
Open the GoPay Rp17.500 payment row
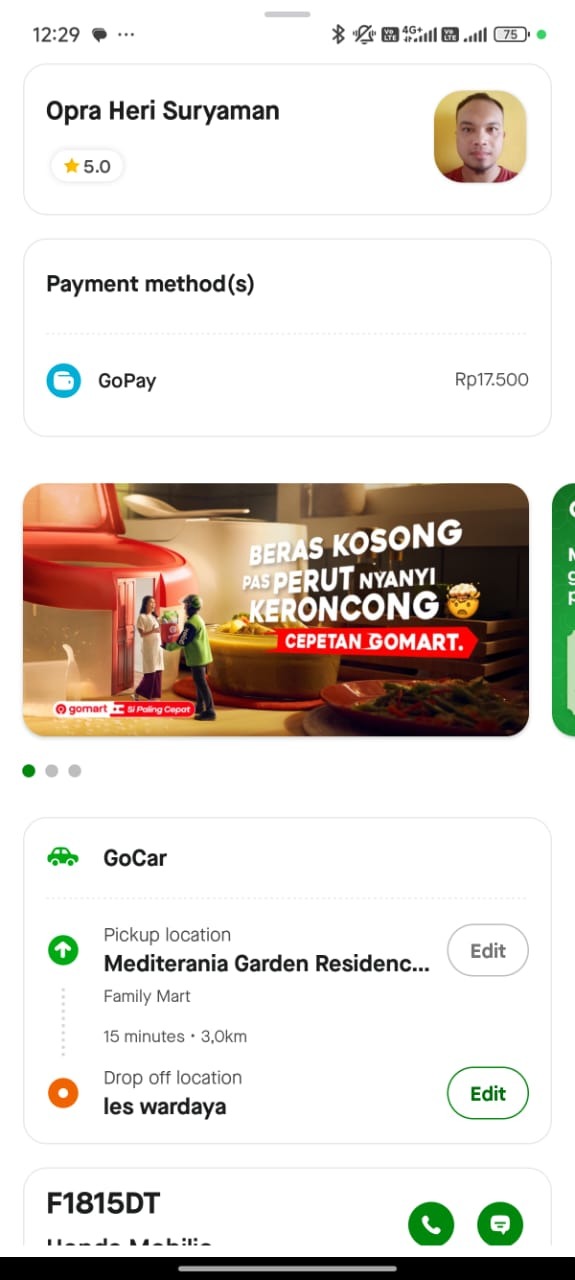[287, 380]
